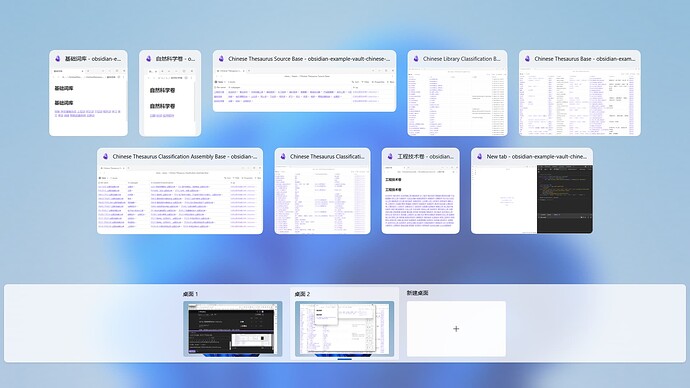Select the Chinese Library Classification window preview
This screenshot has width=690, height=388.
(457, 101)
